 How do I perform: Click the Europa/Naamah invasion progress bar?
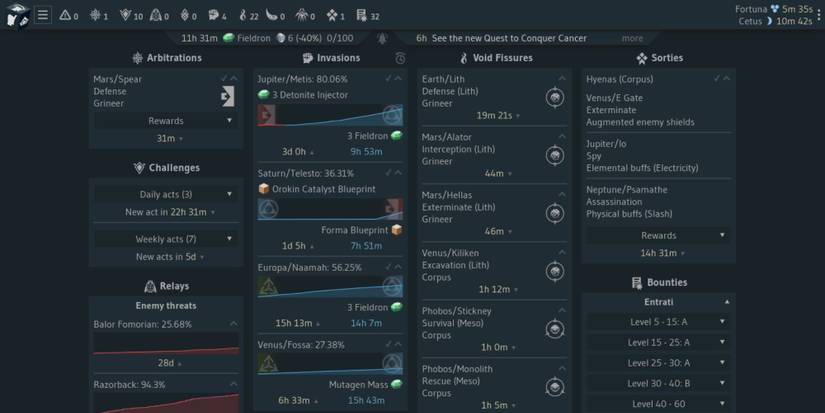pyautogui.click(x=330, y=287)
